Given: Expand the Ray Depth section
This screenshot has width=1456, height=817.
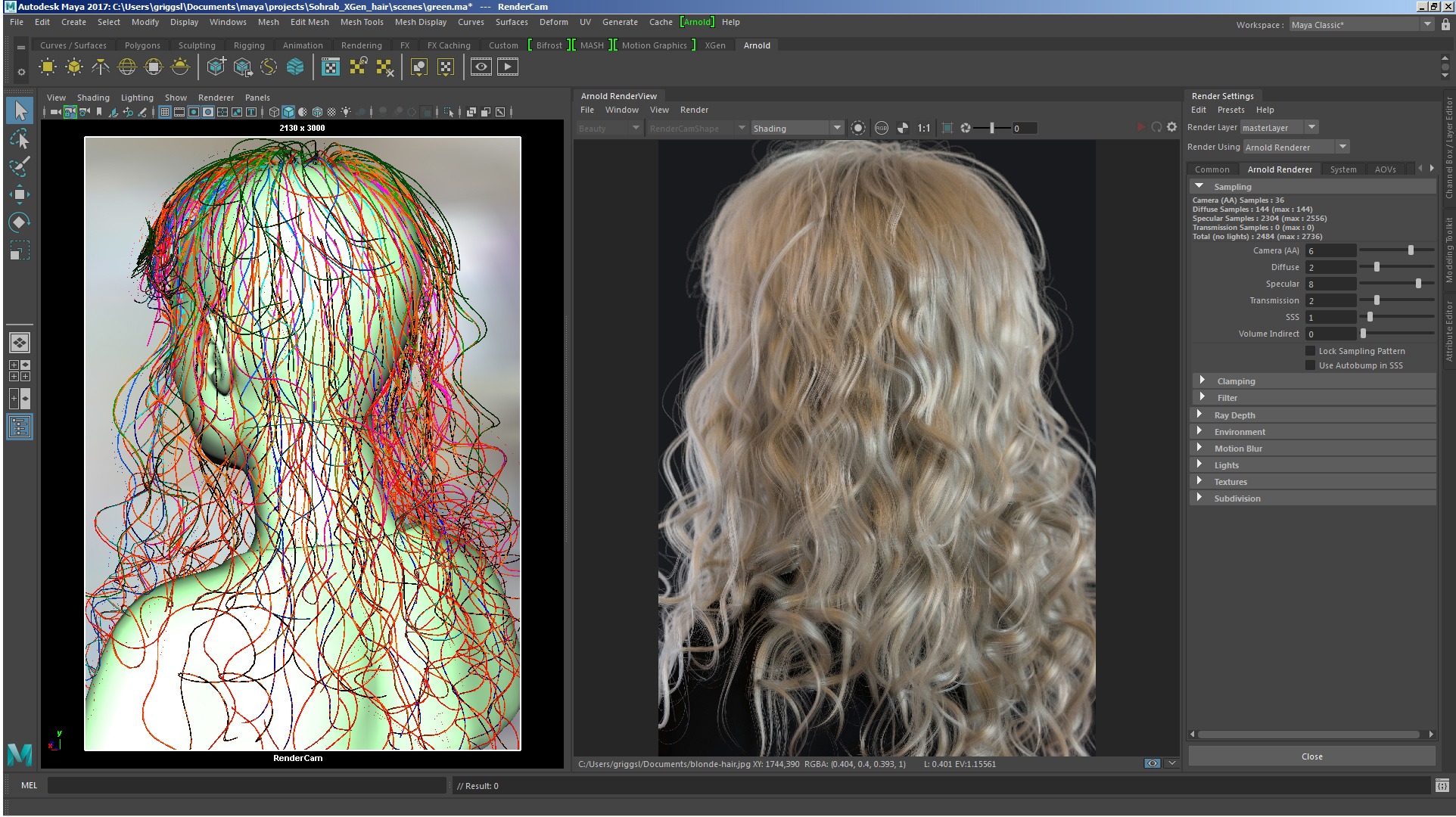Looking at the screenshot, I should pyautogui.click(x=1200, y=414).
